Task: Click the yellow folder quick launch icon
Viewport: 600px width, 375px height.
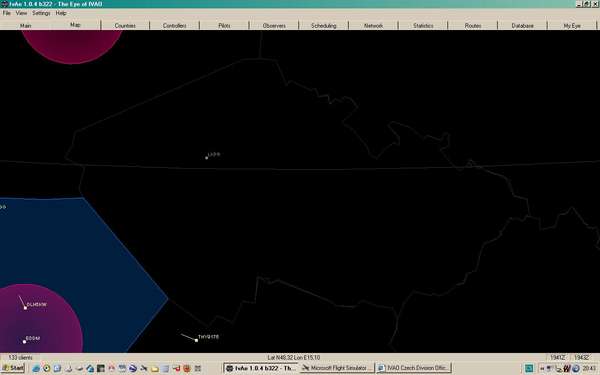Action: [x=155, y=368]
